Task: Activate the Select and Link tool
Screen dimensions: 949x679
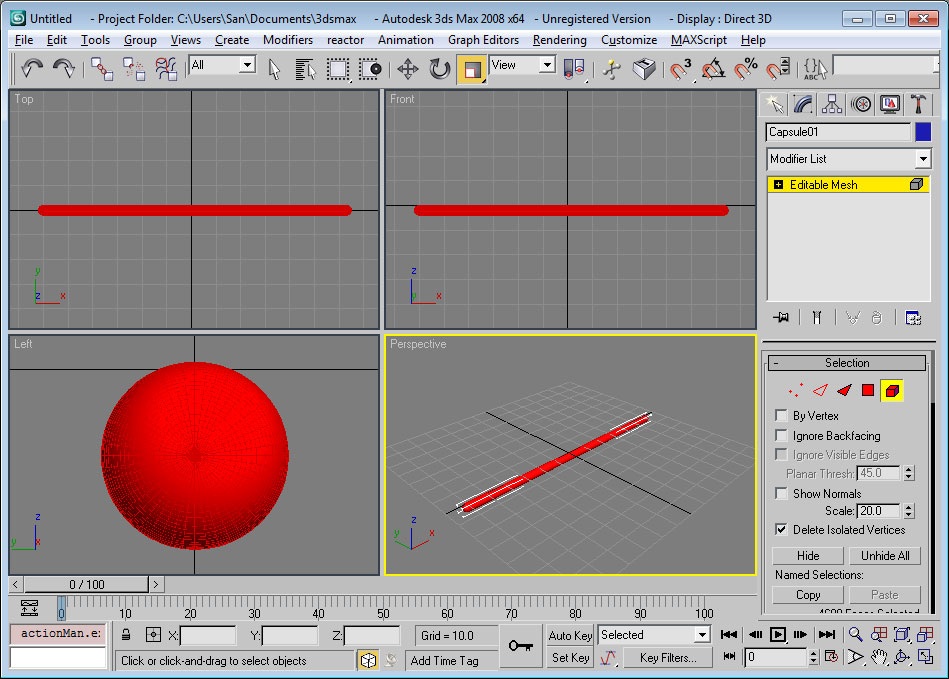Action: tap(102, 68)
